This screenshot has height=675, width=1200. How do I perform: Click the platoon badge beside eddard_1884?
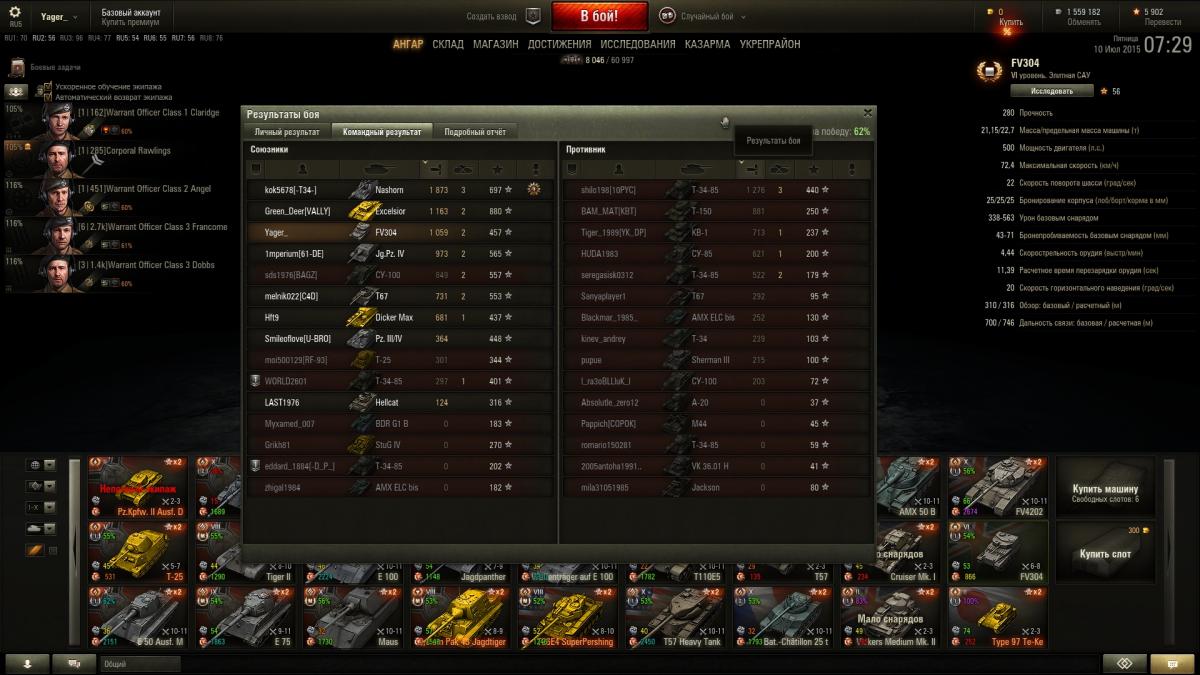click(255, 465)
